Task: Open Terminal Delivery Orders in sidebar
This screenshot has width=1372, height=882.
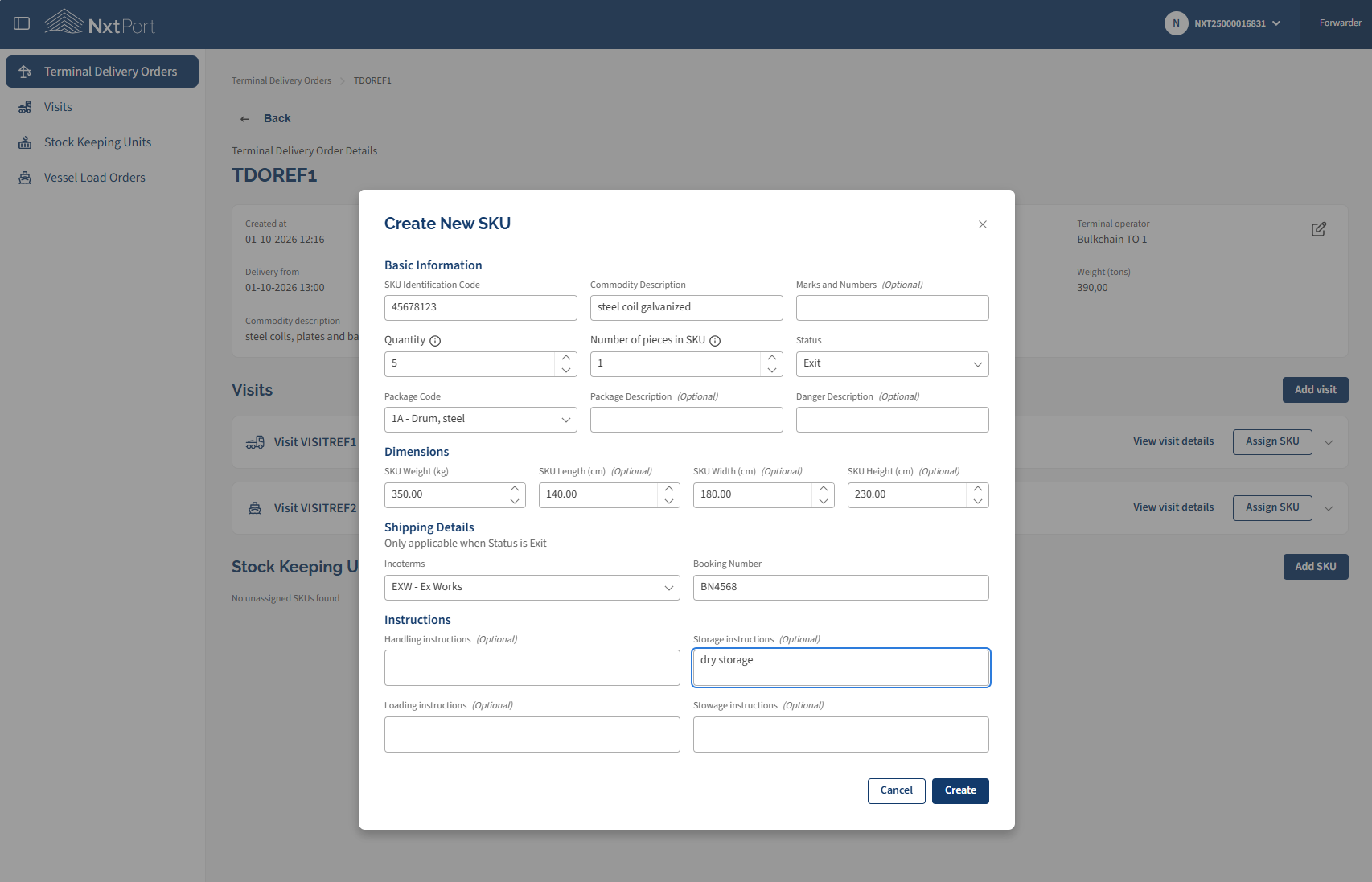Action: 102,72
